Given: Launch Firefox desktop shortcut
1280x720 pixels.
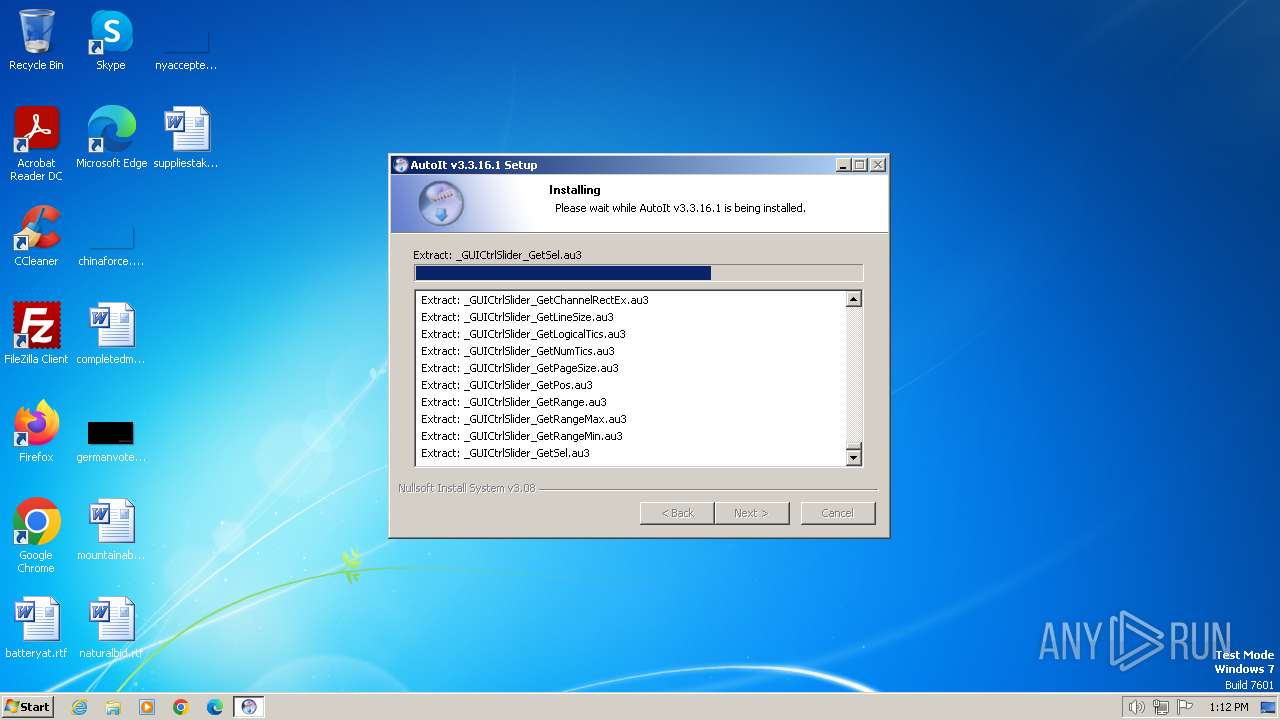Looking at the screenshot, I should coord(36,432).
